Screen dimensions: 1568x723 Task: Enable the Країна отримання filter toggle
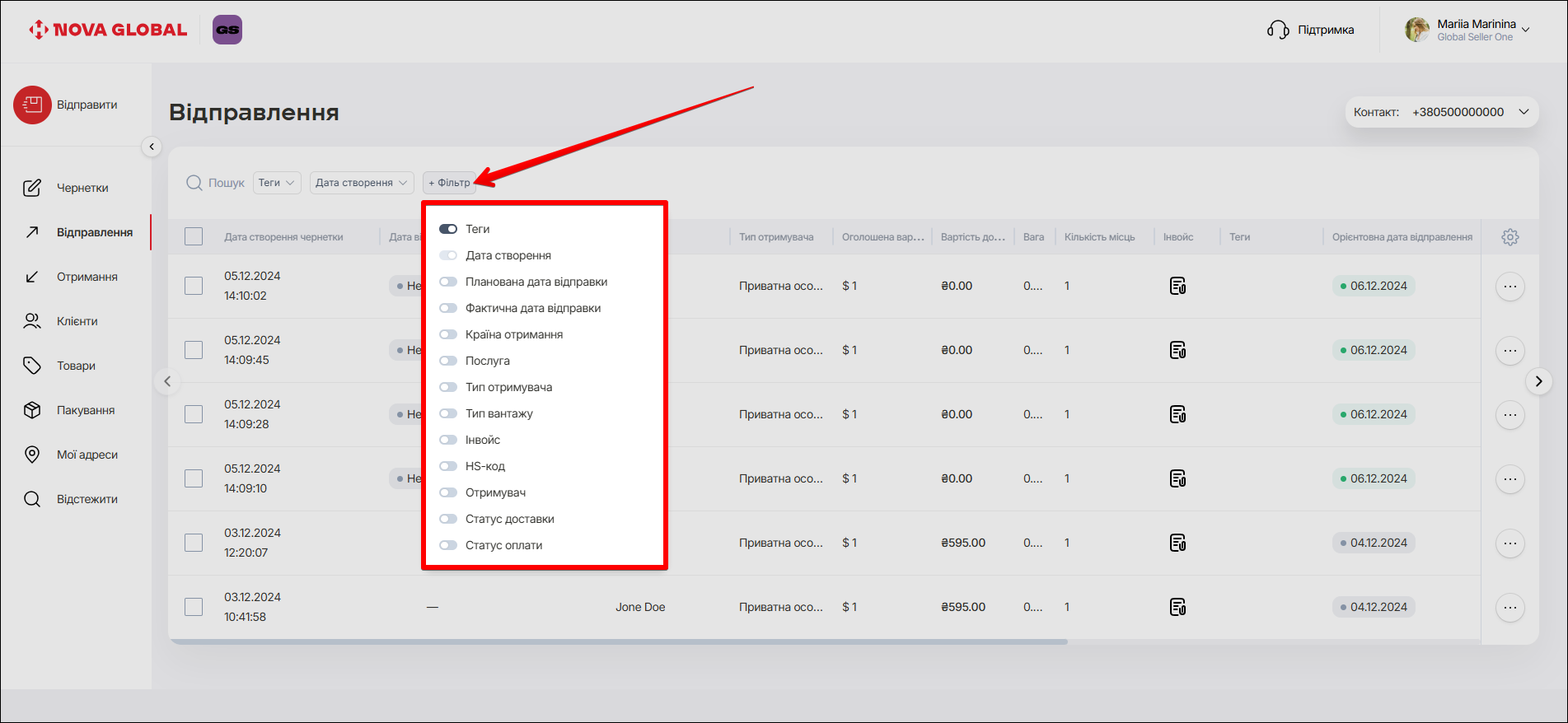point(448,334)
